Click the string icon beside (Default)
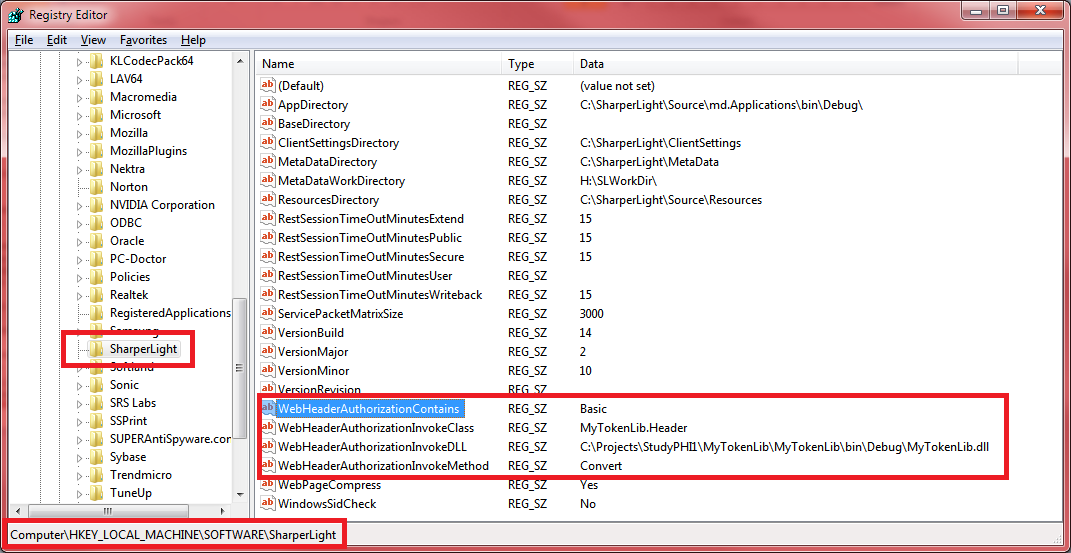Image resolution: width=1071 pixels, height=553 pixels. pyautogui.click(x=267, y=86)
